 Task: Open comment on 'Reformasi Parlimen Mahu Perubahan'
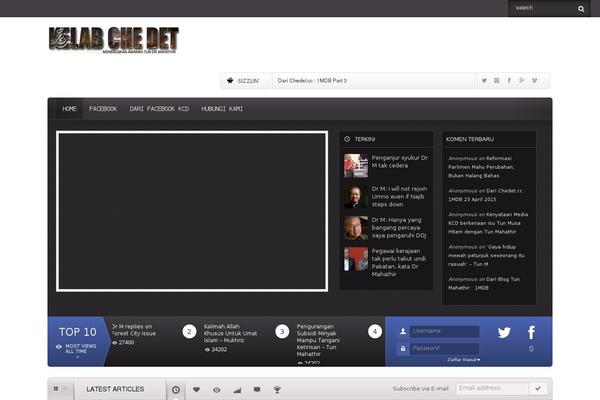click(x=481, y=167)
